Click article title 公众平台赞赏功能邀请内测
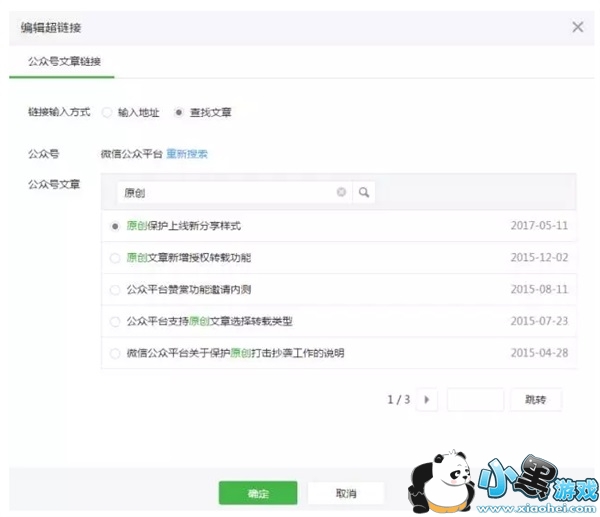This screenshot has height=517, width=600. pos(189,289)
